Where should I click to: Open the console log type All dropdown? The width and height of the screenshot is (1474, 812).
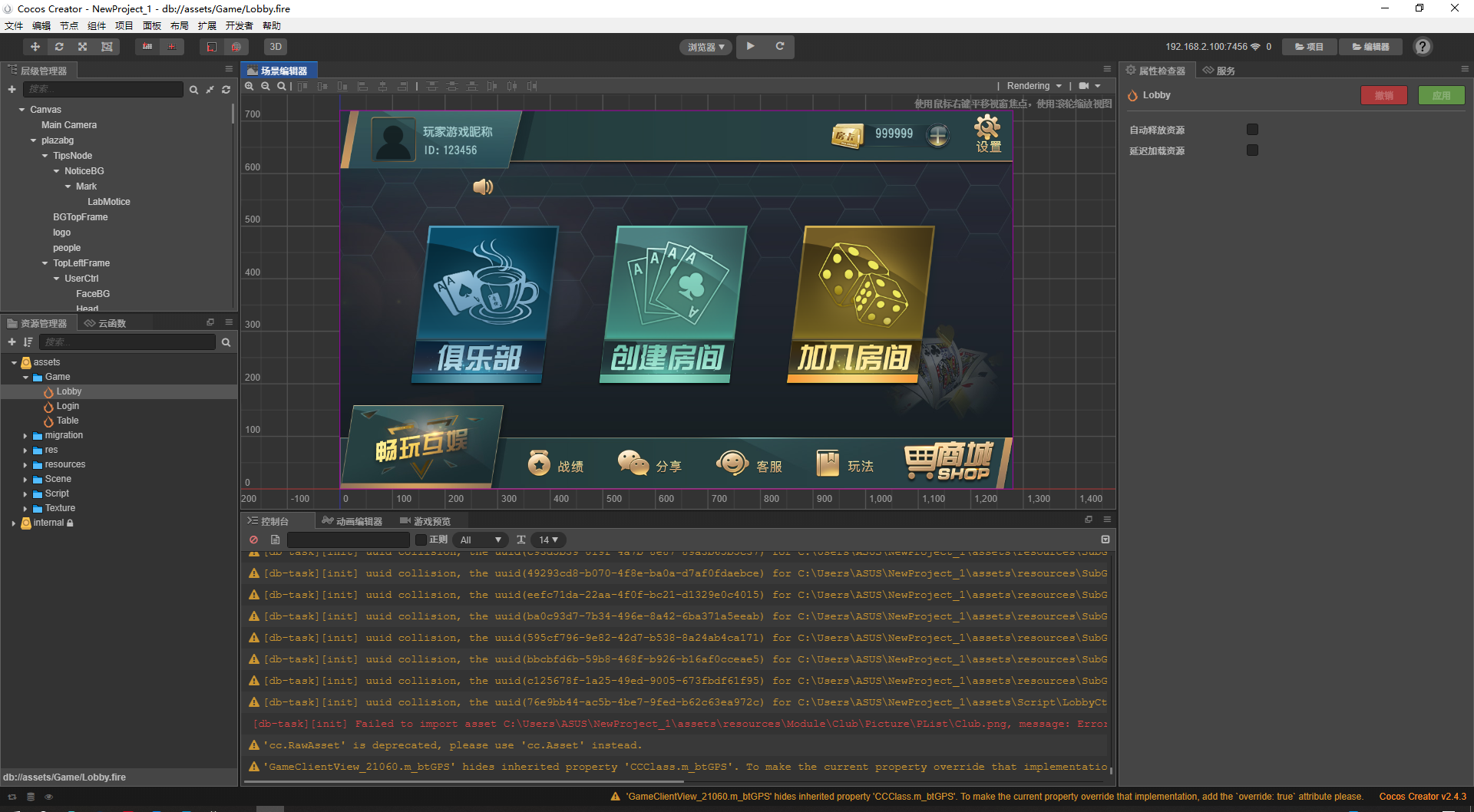[x=481, y=540]
